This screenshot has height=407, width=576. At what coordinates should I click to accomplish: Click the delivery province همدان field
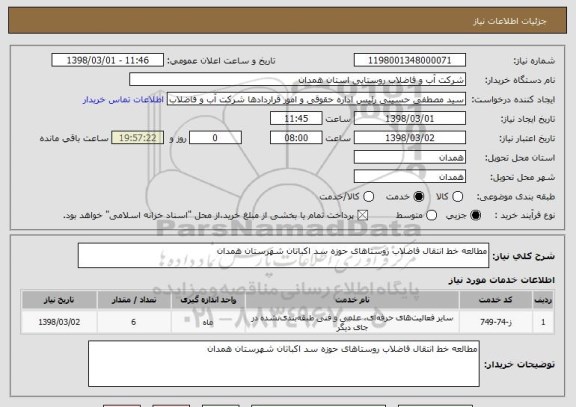[410, 158]
